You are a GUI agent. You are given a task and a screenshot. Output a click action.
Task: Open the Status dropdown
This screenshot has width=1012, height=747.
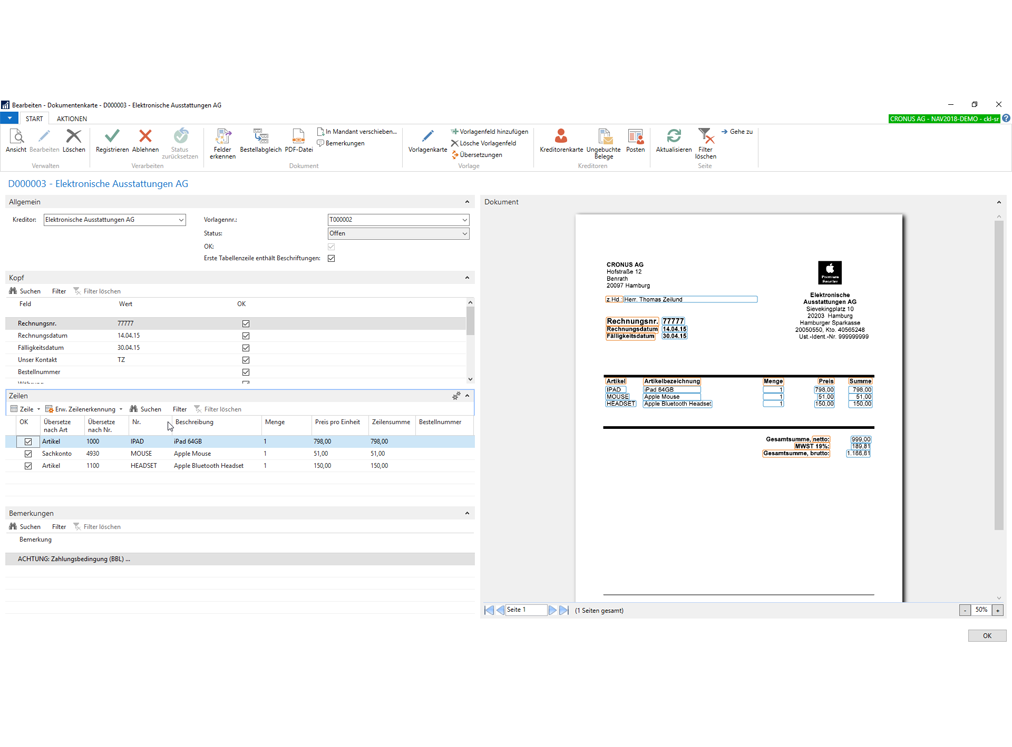point(465,234)
